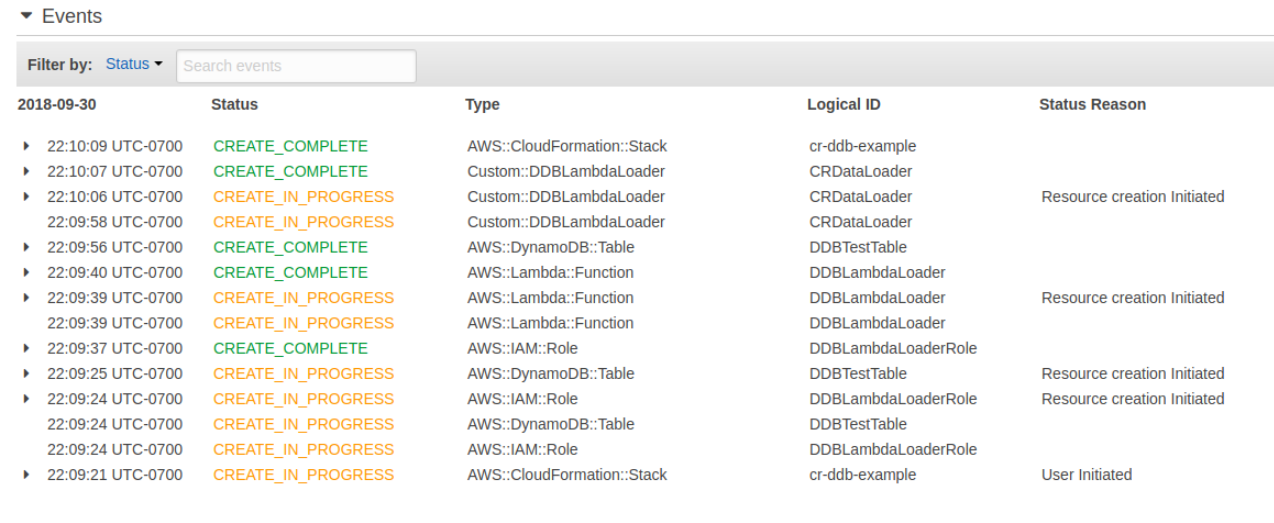1274x523 pixels.
Task: Click the Logical ID column header
Action: click(843, 104)
